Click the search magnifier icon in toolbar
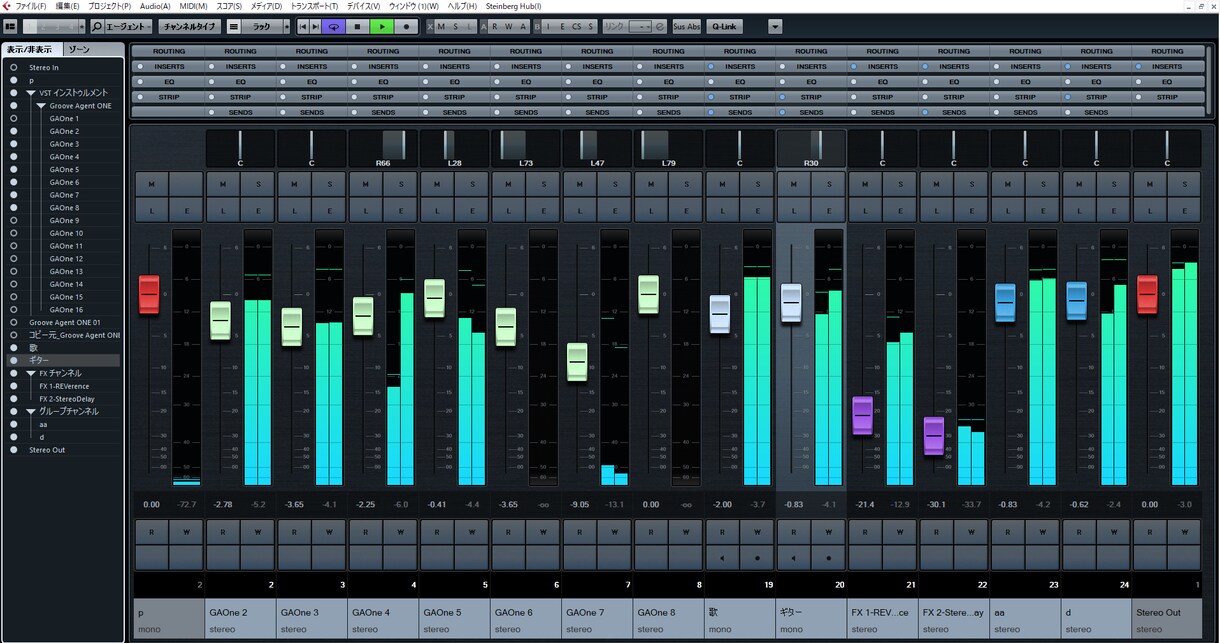The image size is (1220, 643). [x=97, y=26]
